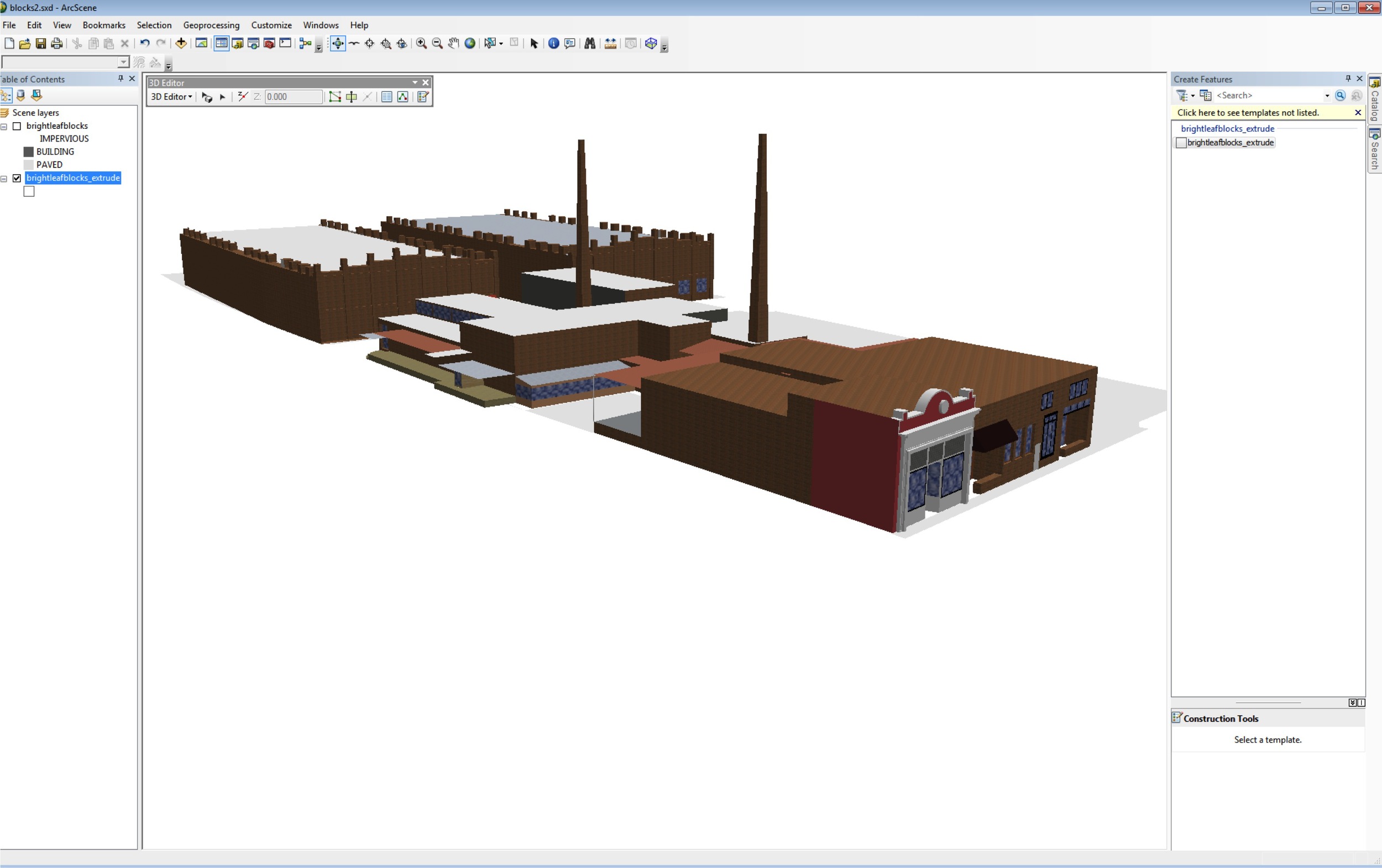Image resolution: width=1382 pixels, height=868 pixels.
Task: Open the Selection menu
Action: [x=154, y=25]
